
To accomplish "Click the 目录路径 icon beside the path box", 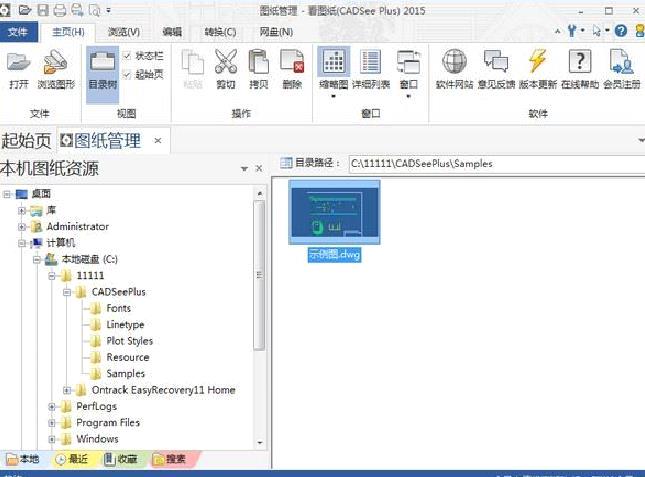I will click(286, 163).
